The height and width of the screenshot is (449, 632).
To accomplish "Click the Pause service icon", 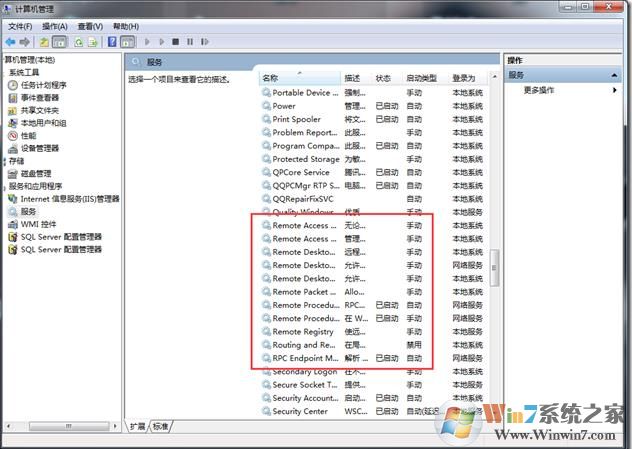I will point(190,42).
